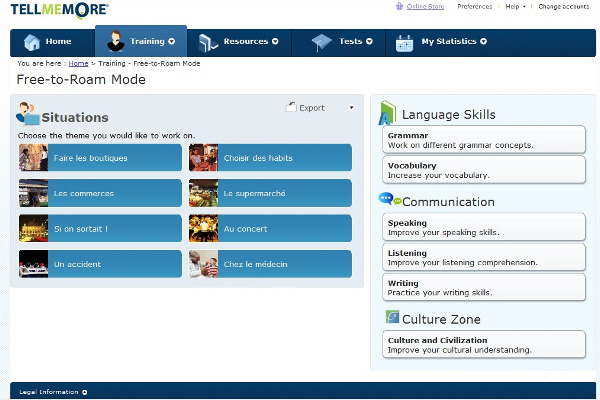Viewport: 600px width, 400px height.
Task: Select the Au concert situation
Action: click(x=270, y=229)
